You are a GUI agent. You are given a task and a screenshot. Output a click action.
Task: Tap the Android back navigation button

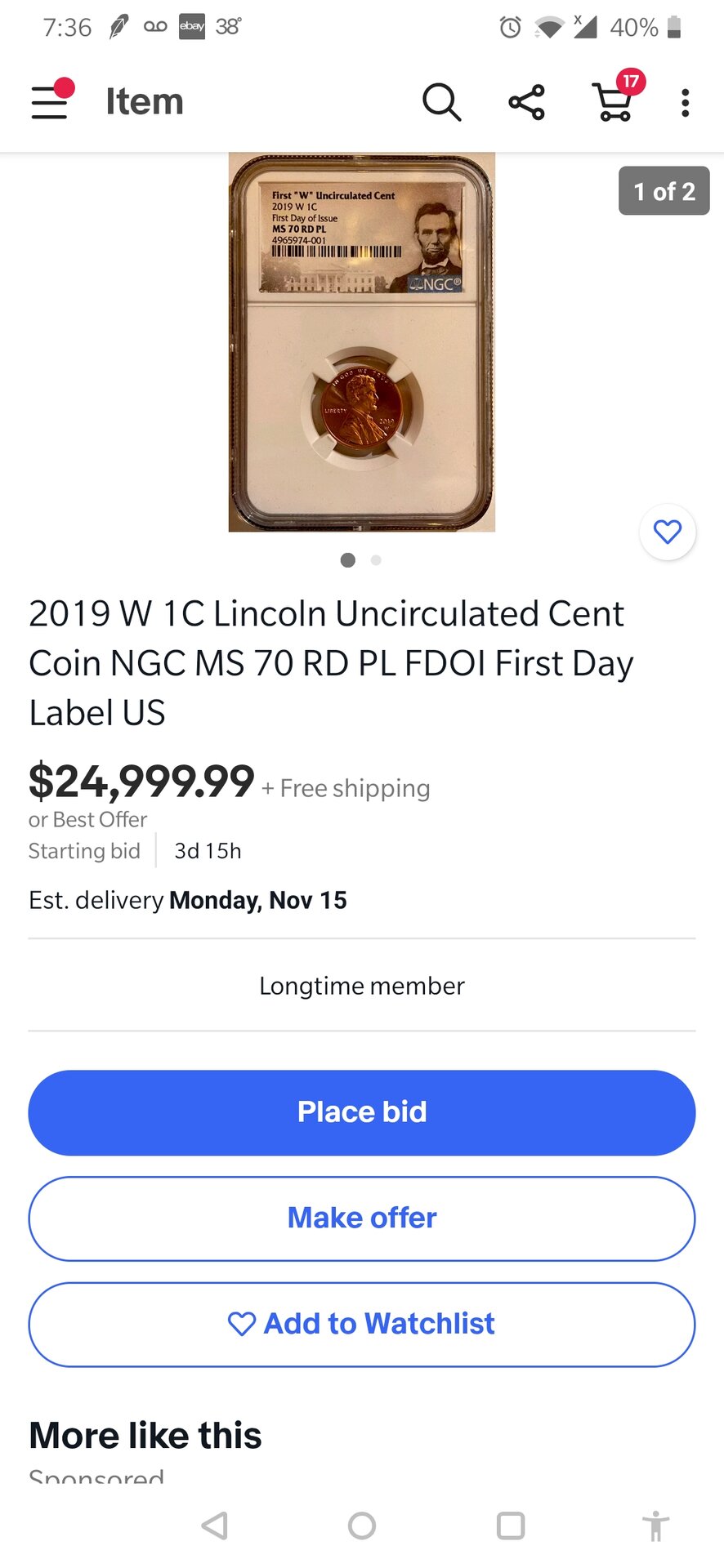point(215,1526)
